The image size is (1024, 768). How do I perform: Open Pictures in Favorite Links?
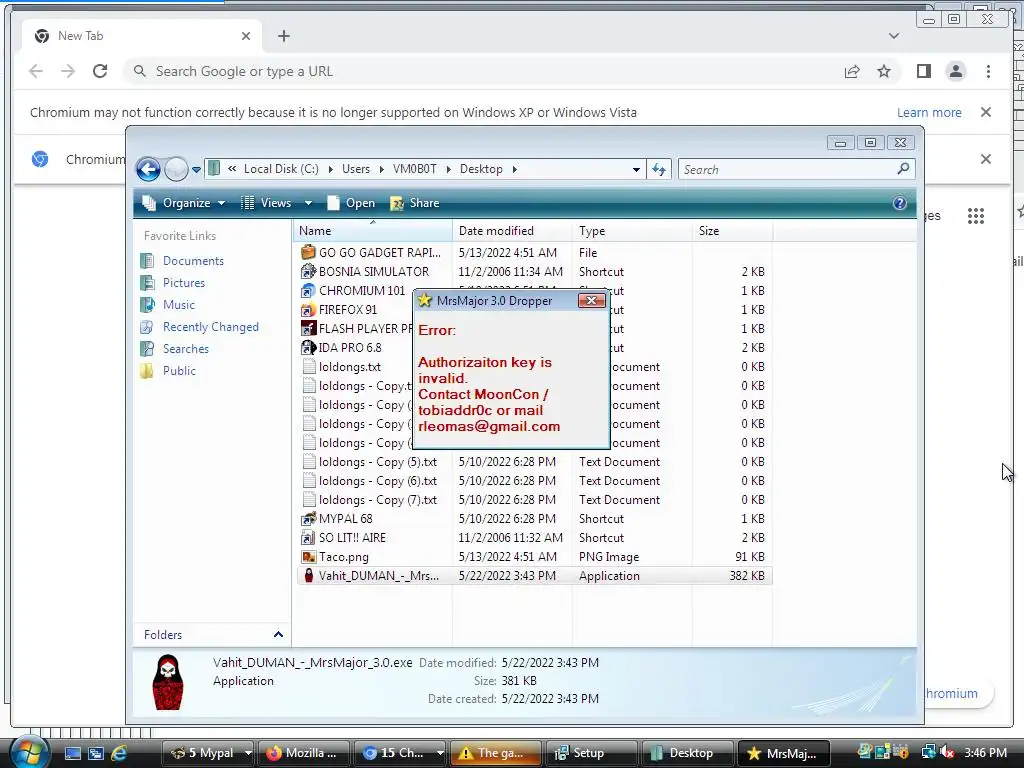tap(184, 283)
